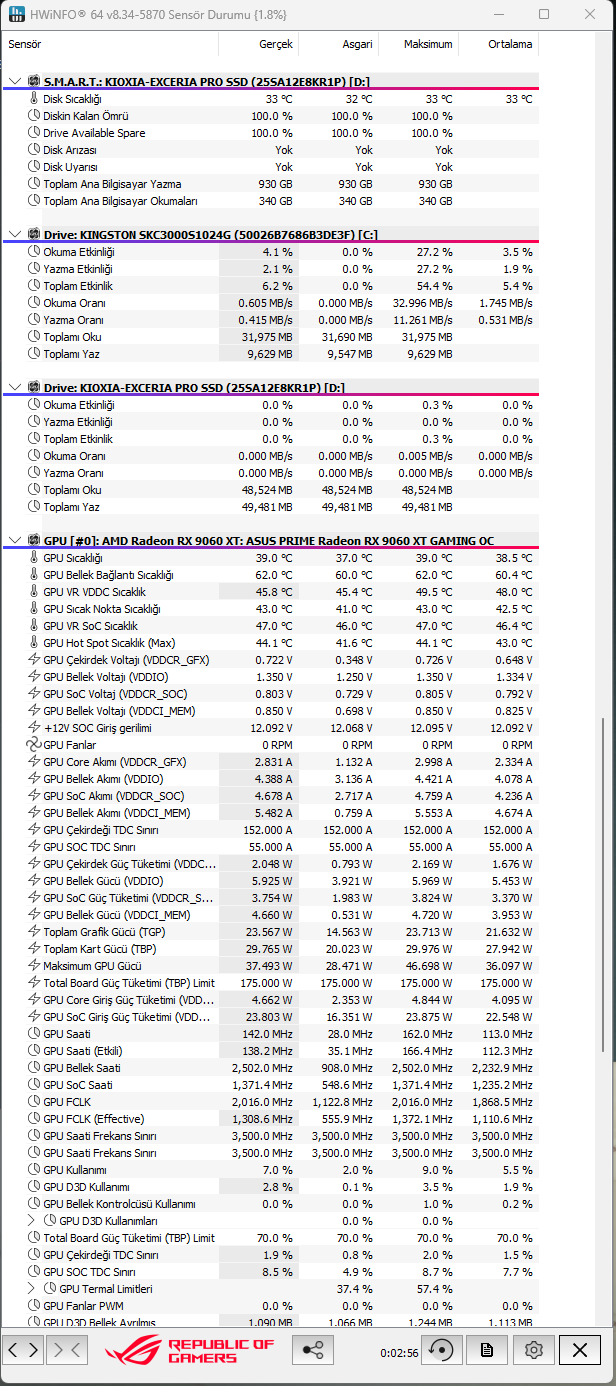Click the 2,502.0 MHz current GPU memory clock value
Screen dimensions: 616x1386
[262, 1068]
